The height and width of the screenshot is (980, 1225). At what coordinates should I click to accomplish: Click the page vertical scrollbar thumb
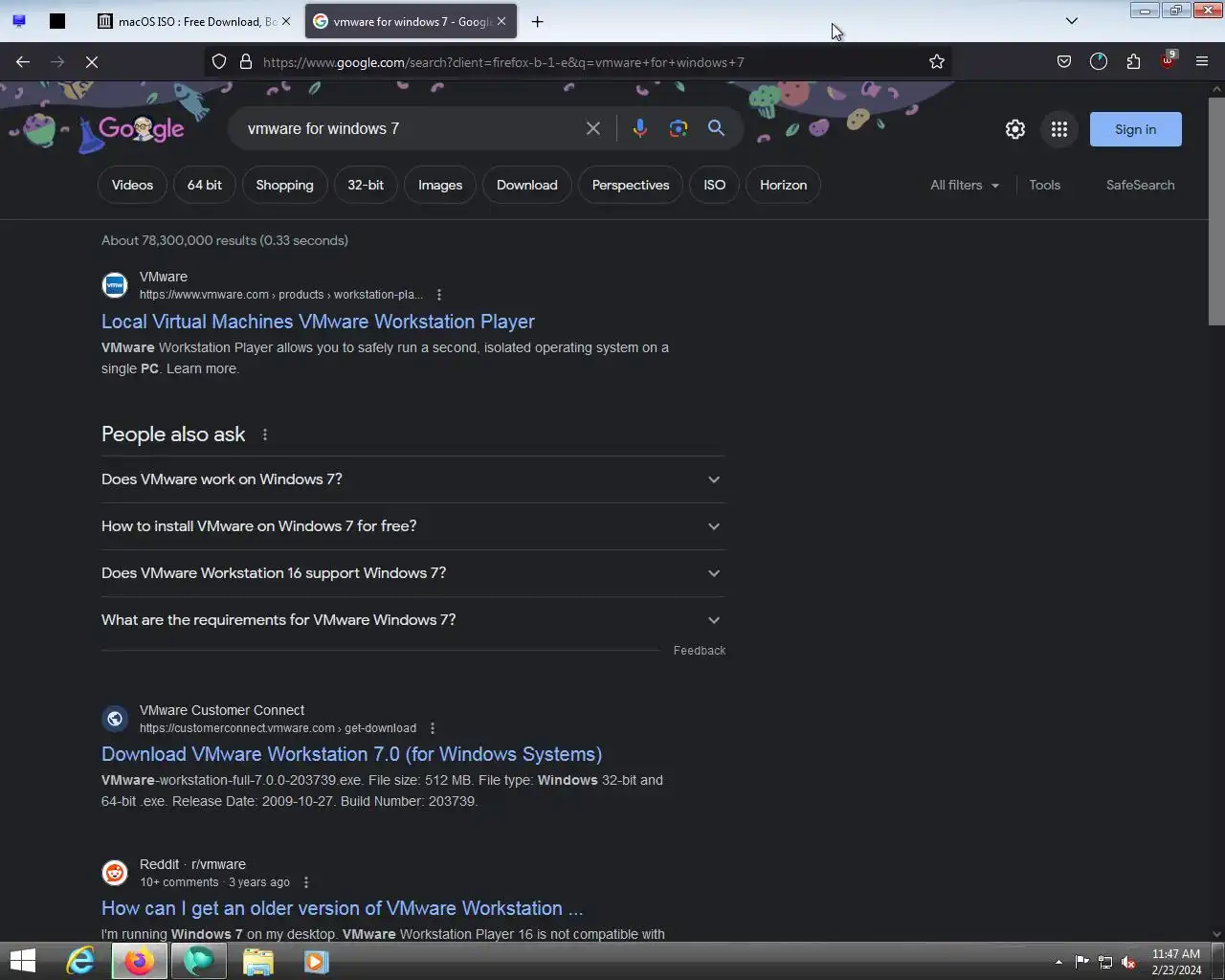pos(1216,211)
